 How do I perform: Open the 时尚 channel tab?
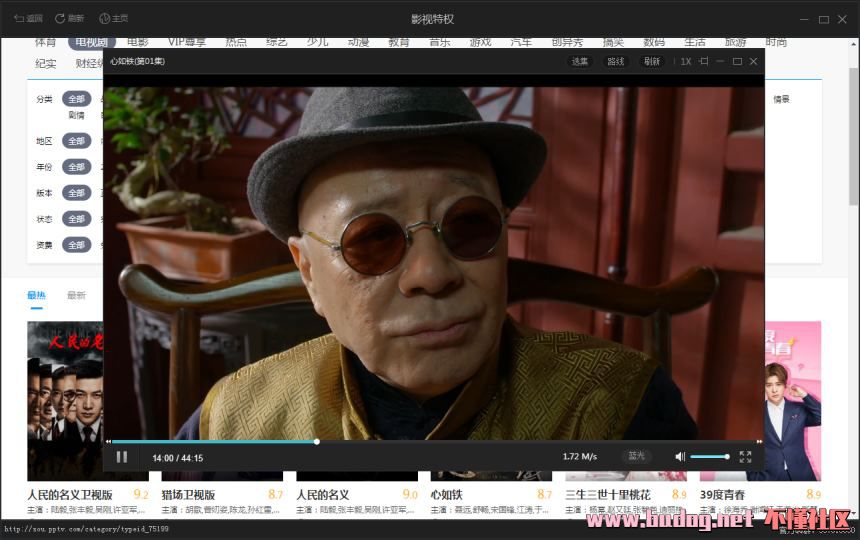pos(776,42)
